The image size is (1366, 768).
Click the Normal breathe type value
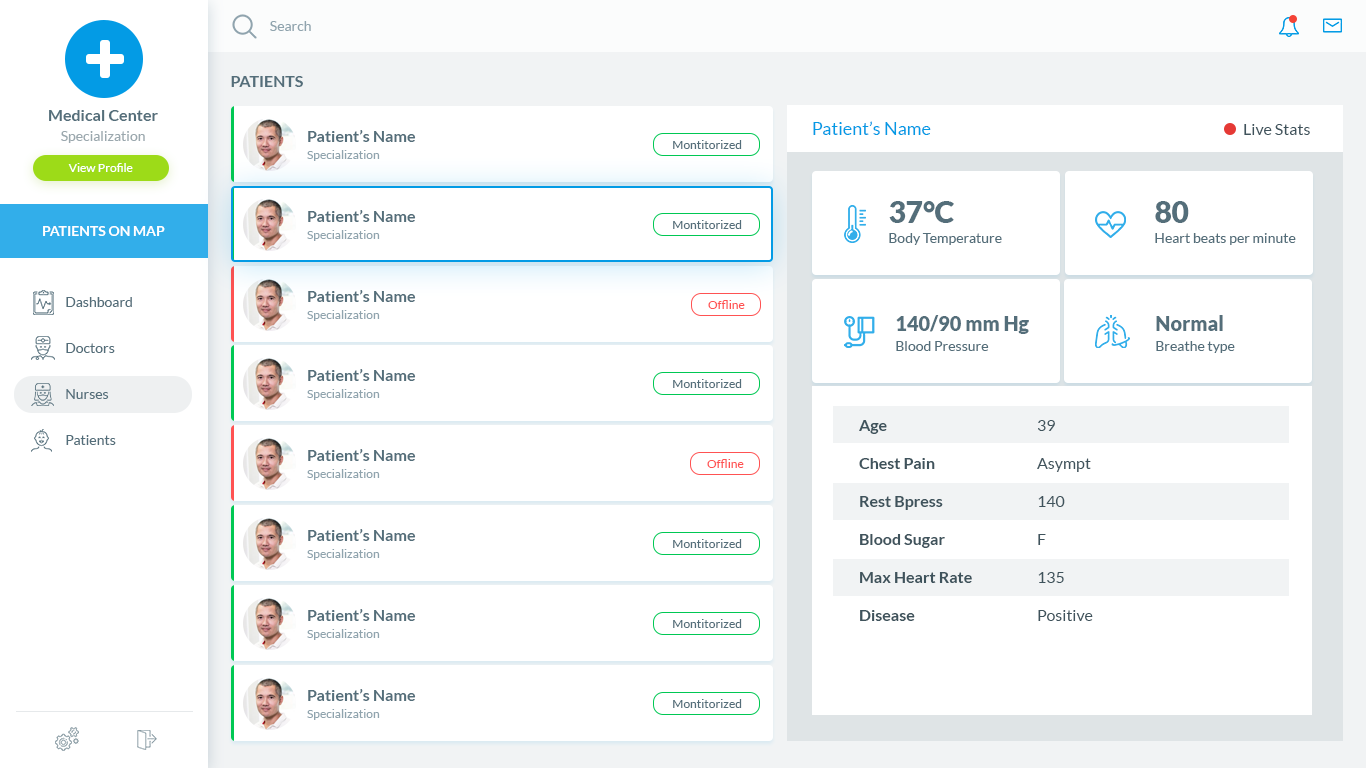click(1189, 324)
